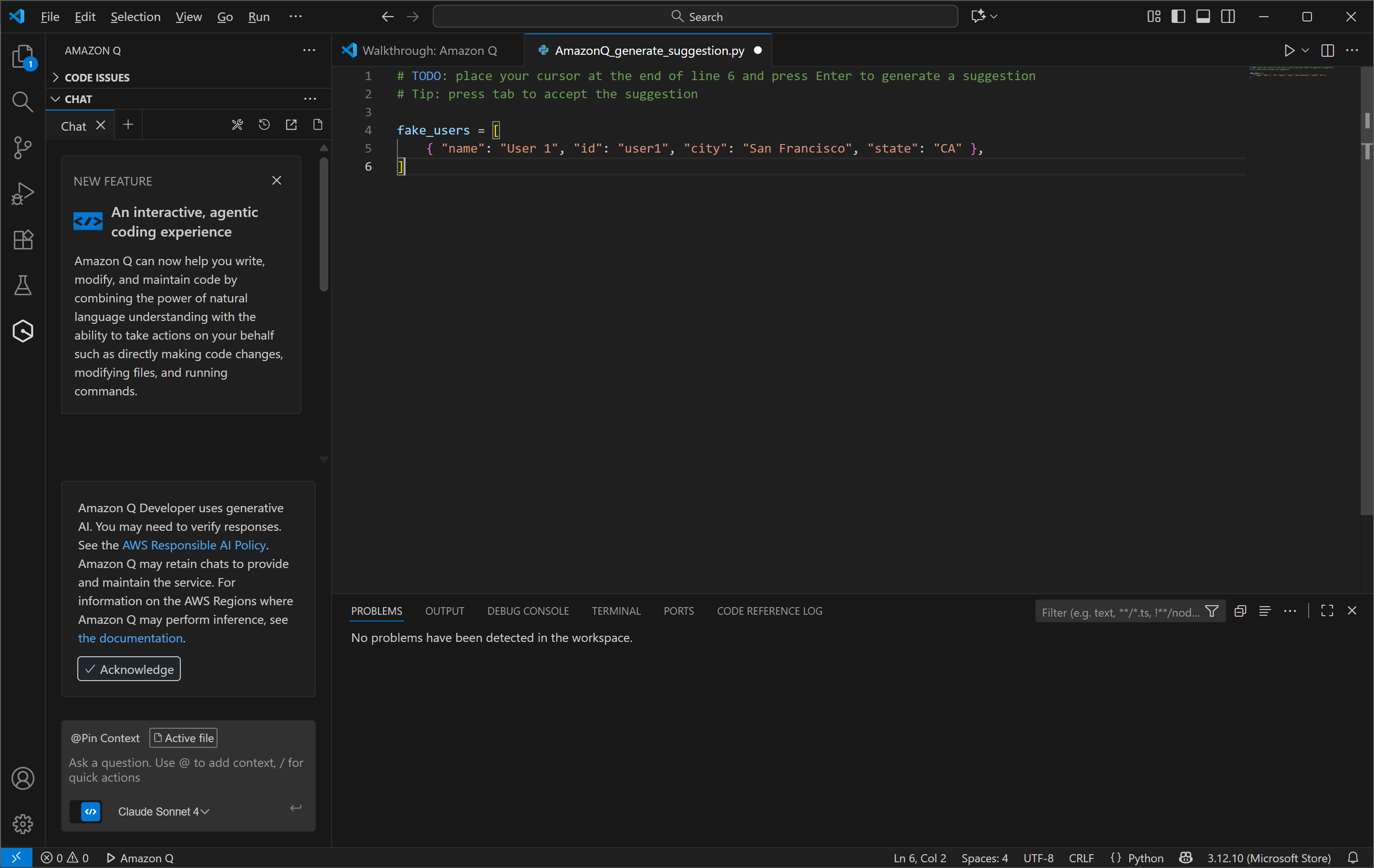Open the Manage gear icon
This screenshot has height=868, width=1374.
[x=23, y=824]
